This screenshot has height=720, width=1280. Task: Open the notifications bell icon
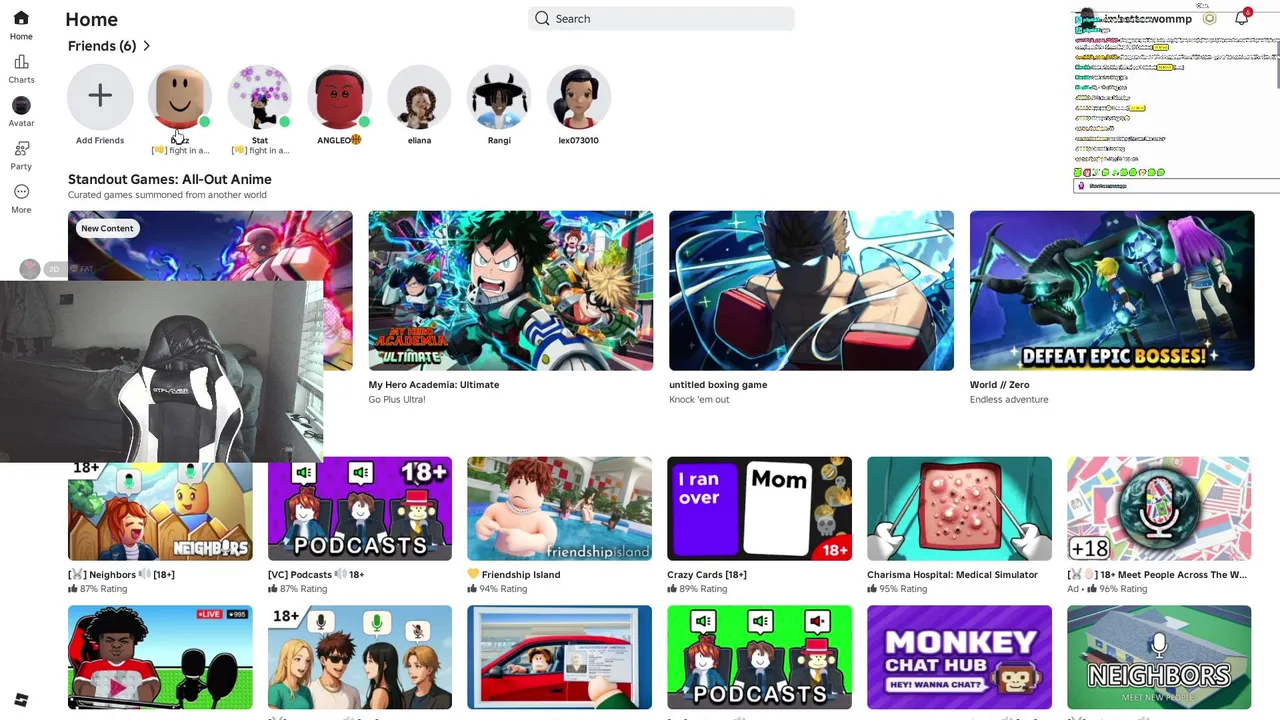pos(1242,18)
